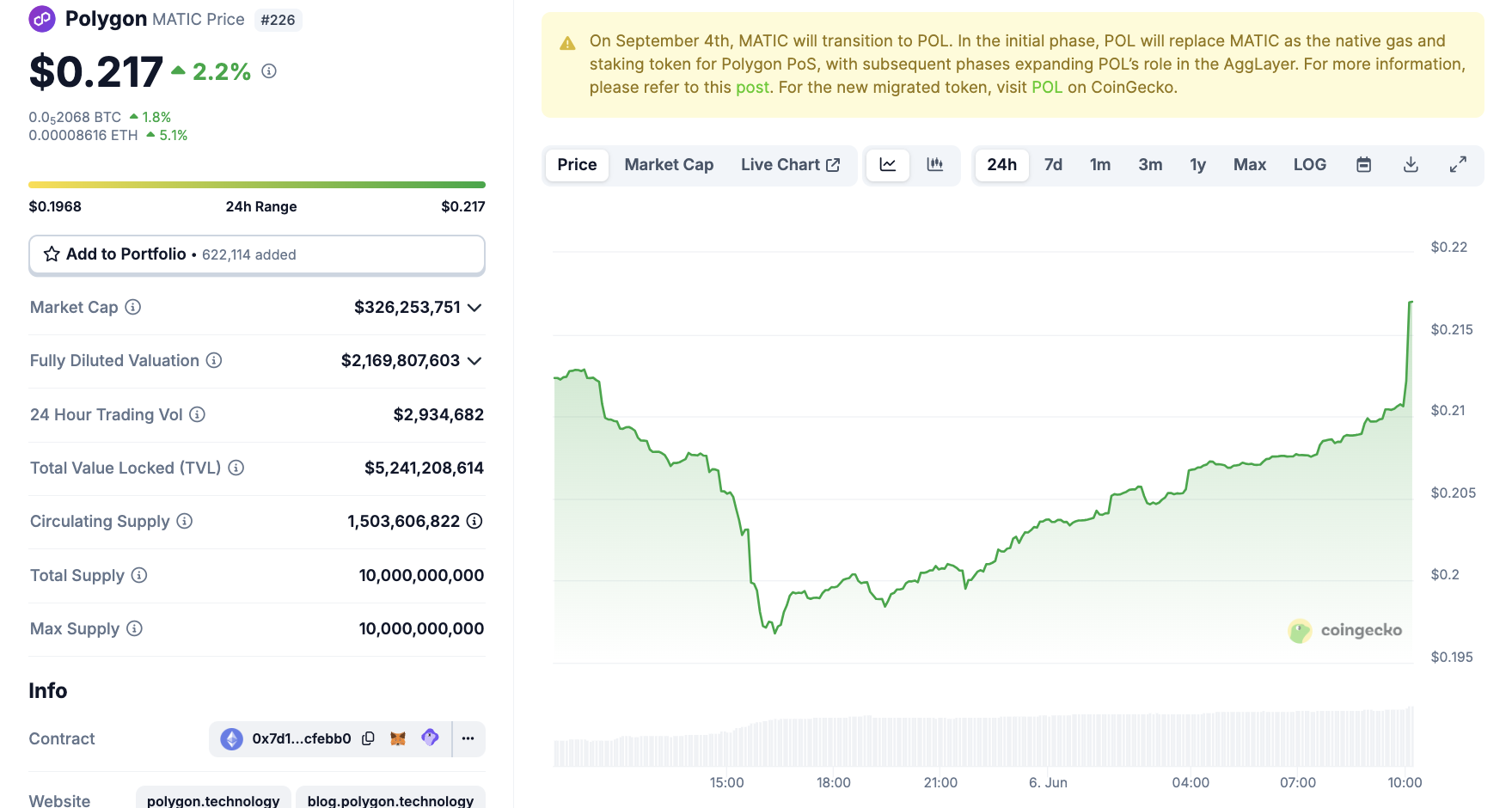Select the 7d time range
The image size is (1512, 808).
(x=1053, y=165)
